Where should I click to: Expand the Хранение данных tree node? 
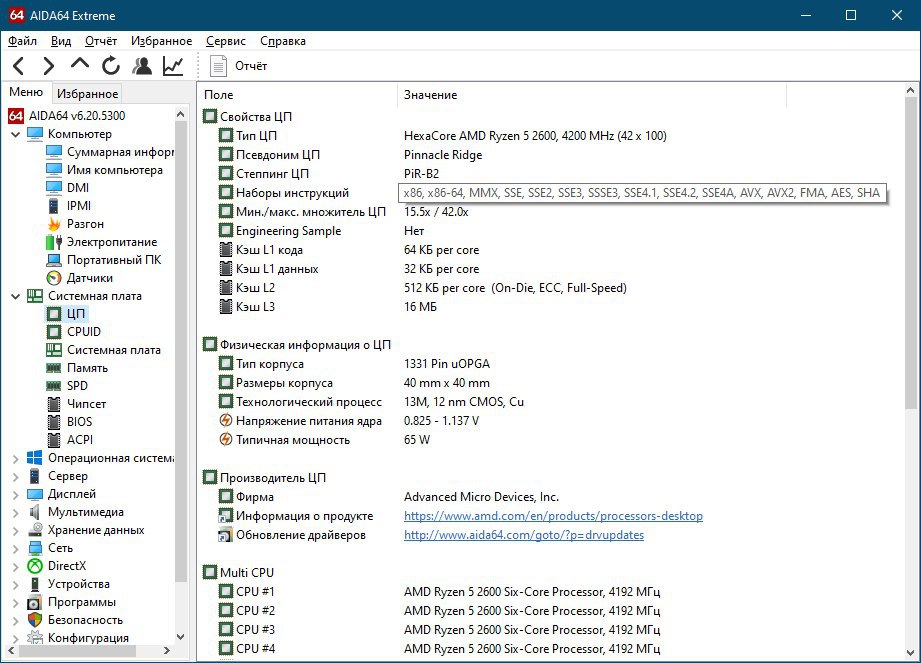click(16, 531)
